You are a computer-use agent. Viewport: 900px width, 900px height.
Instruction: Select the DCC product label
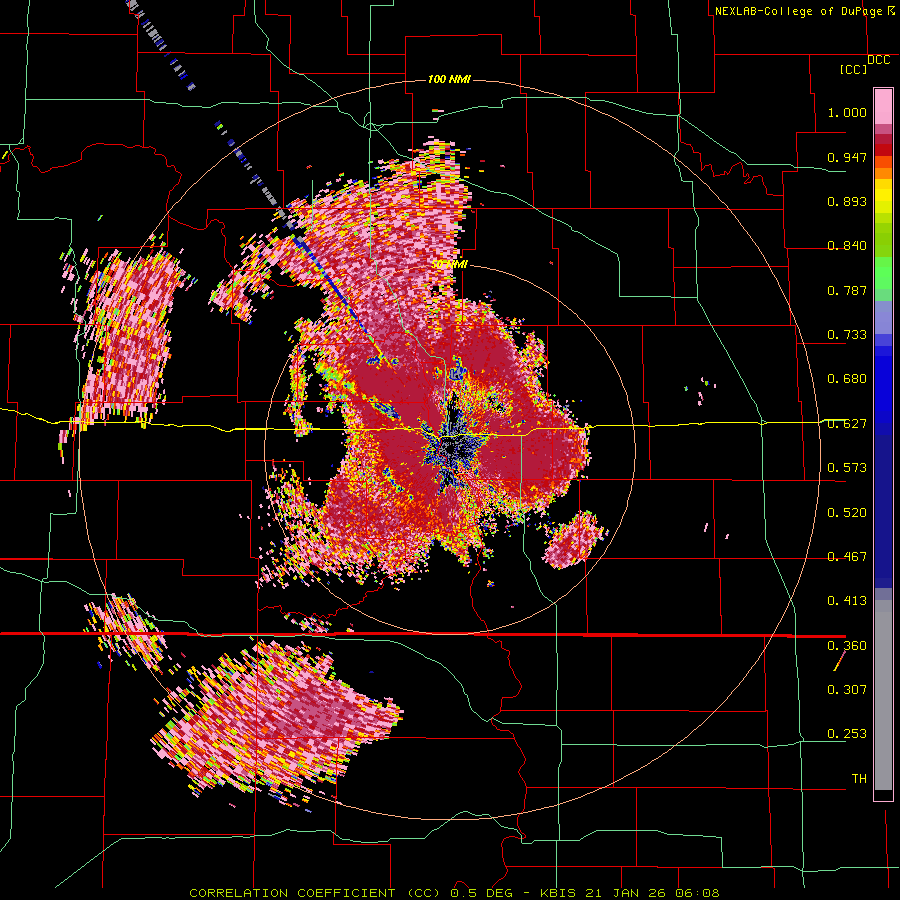(x=878, y=60)
